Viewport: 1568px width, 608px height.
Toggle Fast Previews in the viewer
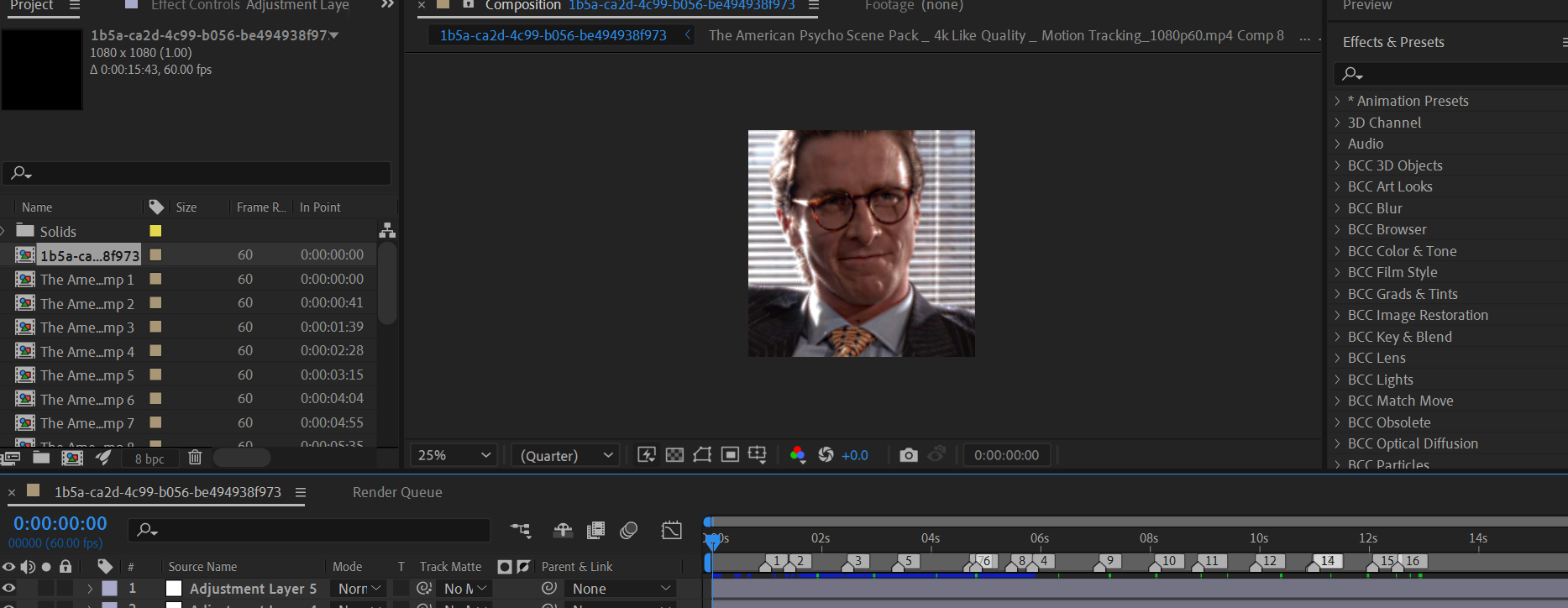click(x=647, y=454)
